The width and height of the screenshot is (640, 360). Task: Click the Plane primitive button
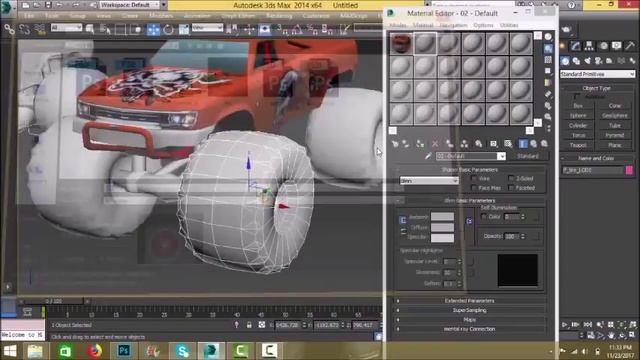615,145
